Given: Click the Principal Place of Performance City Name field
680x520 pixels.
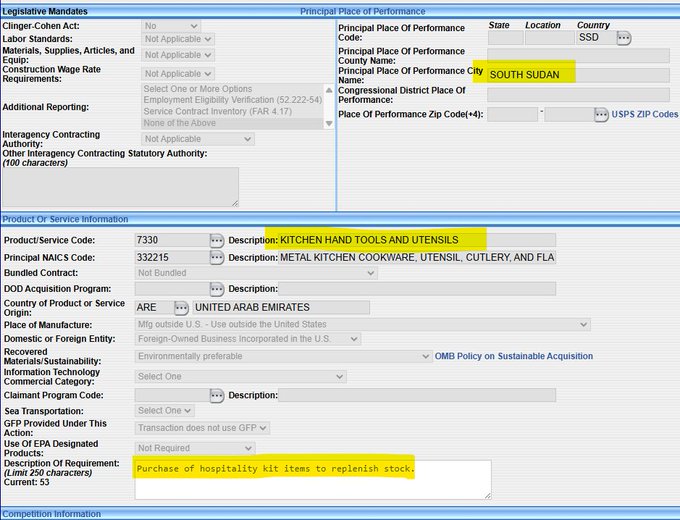Looking at the screenshot, I should (x=578, y=75).
